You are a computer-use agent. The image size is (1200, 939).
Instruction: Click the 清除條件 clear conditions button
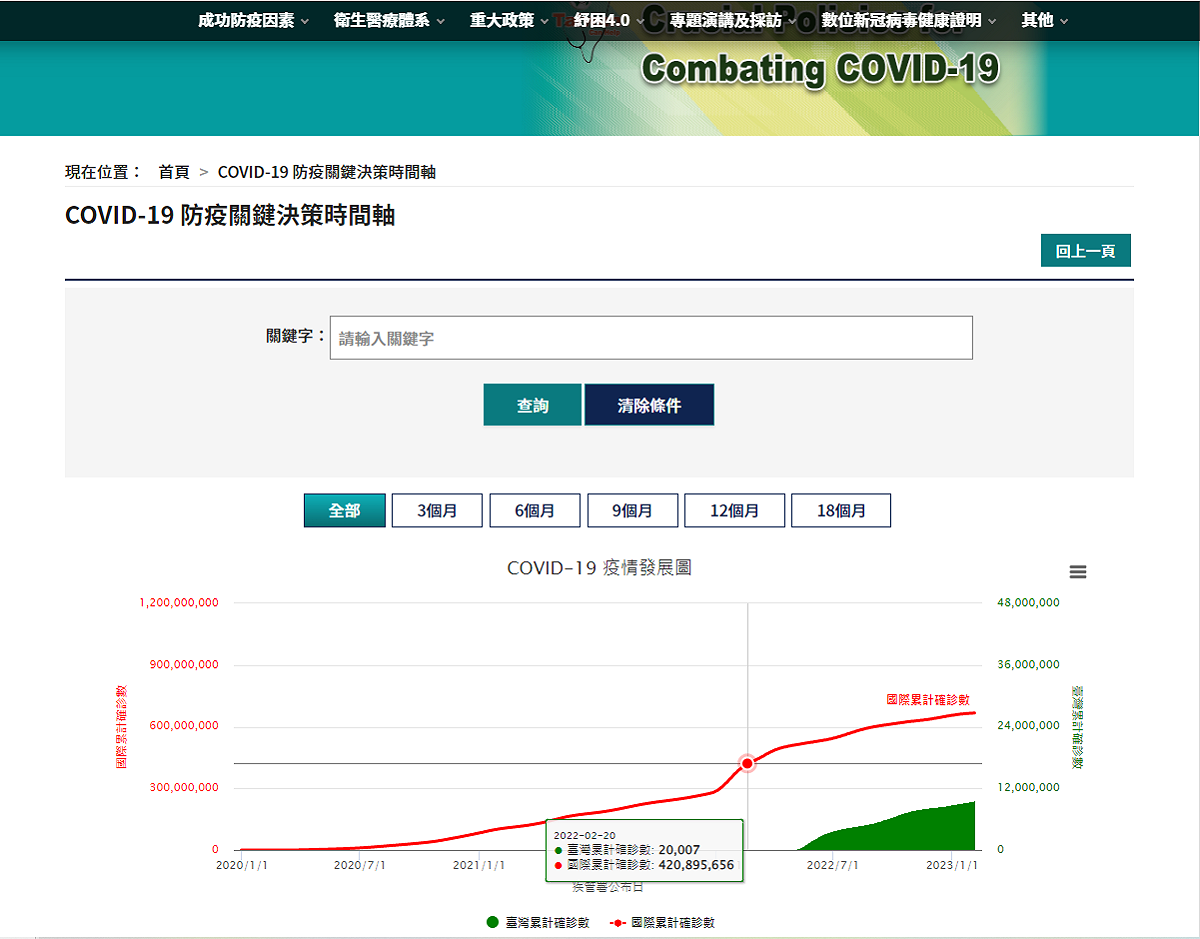click(x=649, y=405)
